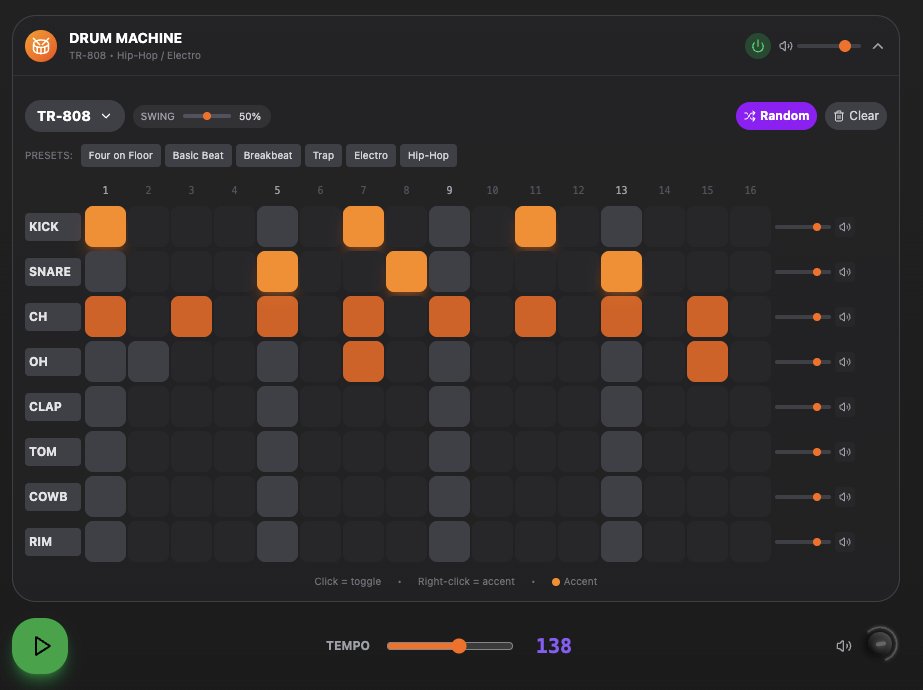The width and height of the screenshot is (923, 690).
Task: Select the CLAP instrument label
Action: point(53,407)
